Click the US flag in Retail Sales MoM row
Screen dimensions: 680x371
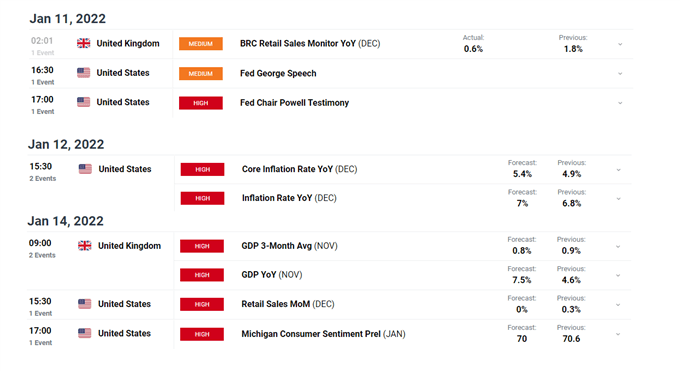click(85, 304)
